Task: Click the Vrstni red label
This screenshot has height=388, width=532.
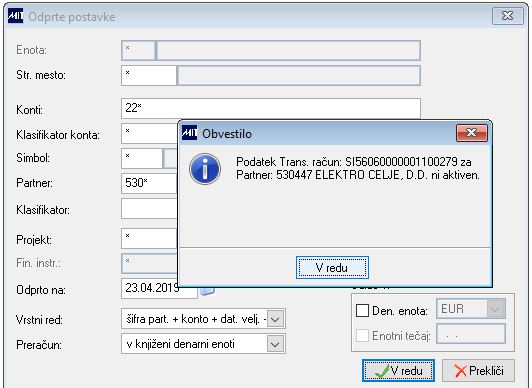Action: click(39, 320)
